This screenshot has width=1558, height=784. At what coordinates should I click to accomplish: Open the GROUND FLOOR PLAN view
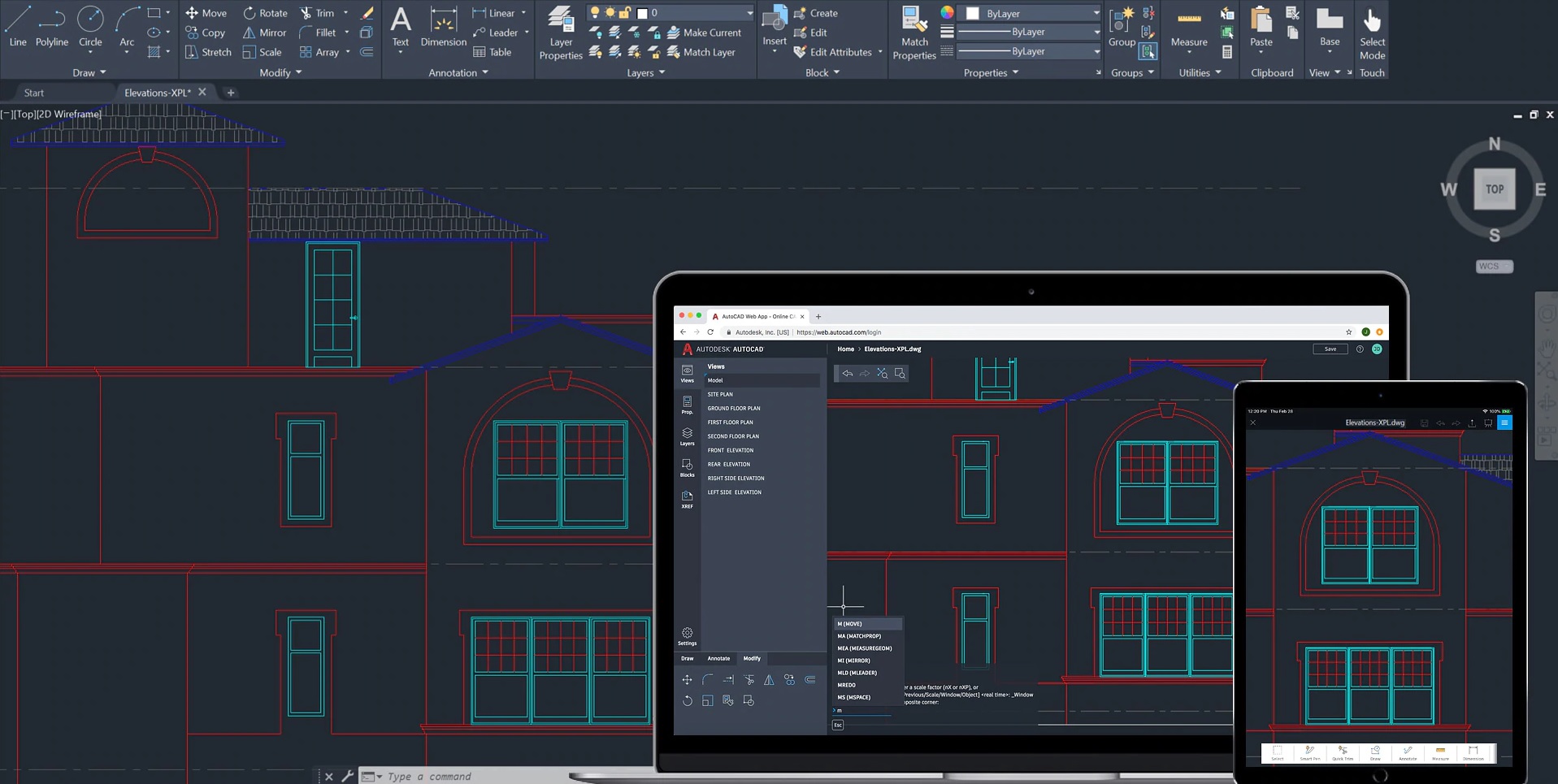tap(733, 408)
